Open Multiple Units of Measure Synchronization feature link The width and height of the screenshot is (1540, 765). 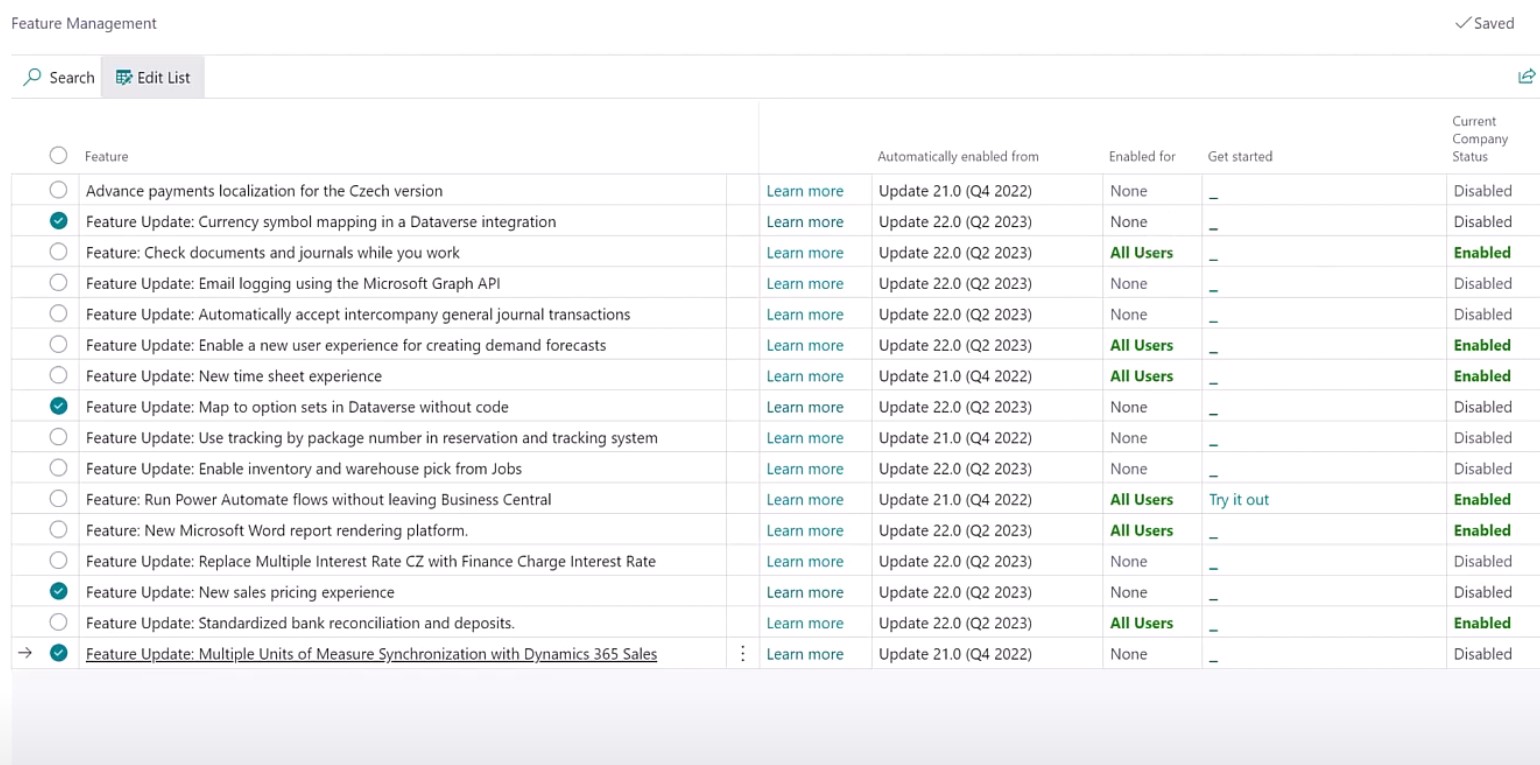(371, 654)
